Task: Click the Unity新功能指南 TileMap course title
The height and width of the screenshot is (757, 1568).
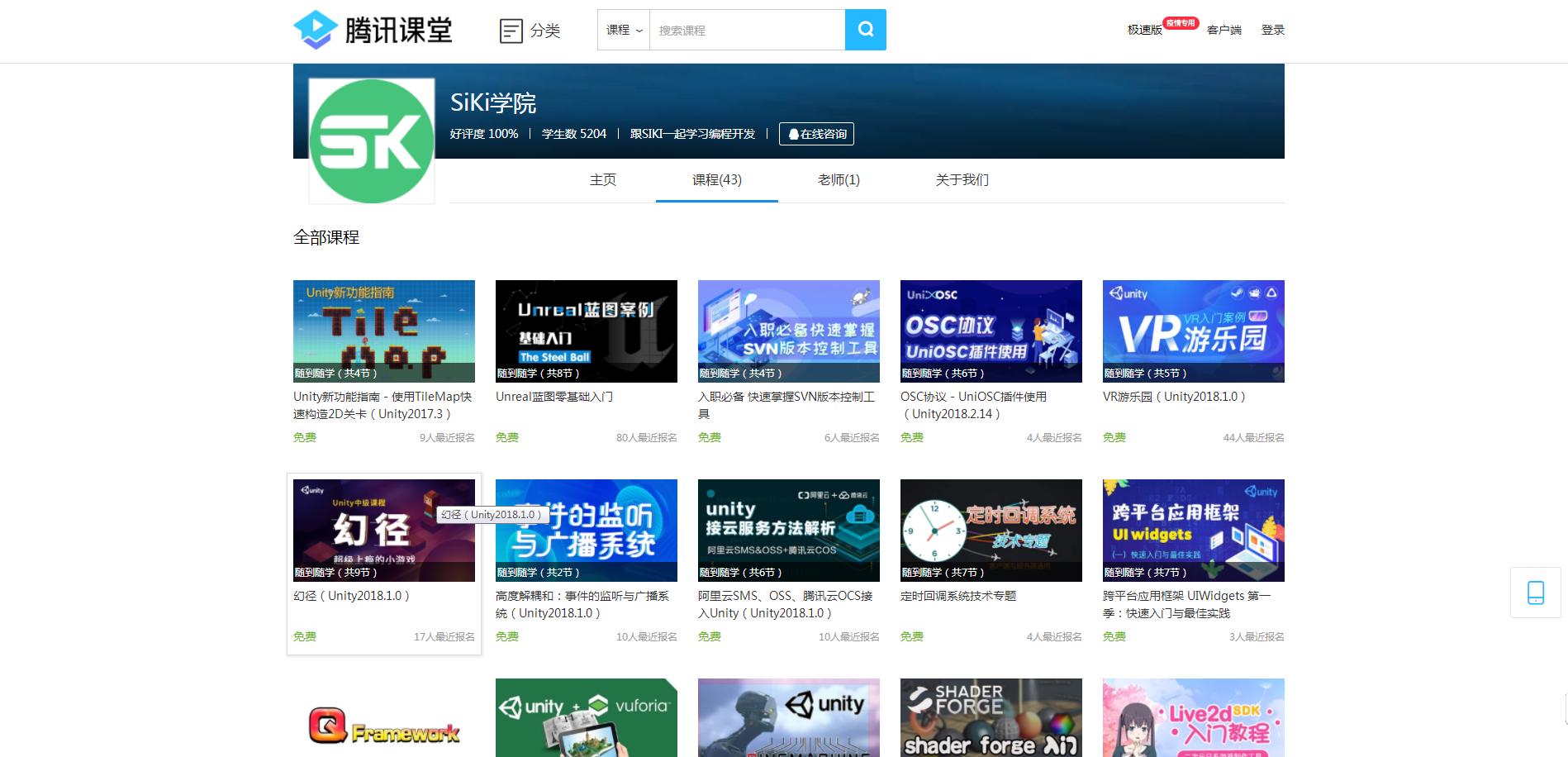Action: (382, 405)
